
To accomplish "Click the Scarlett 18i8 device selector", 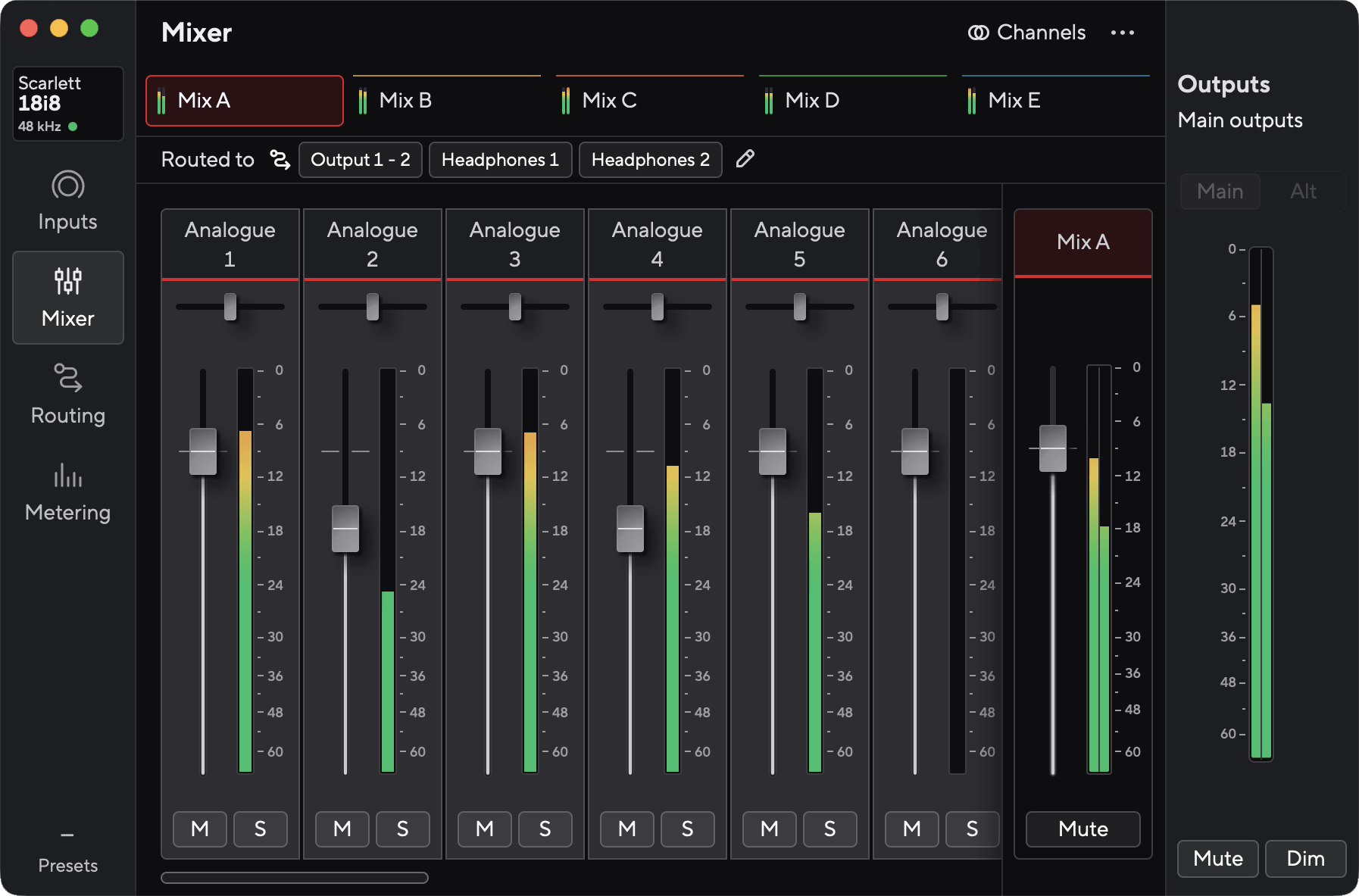I will tap(67, 104).
